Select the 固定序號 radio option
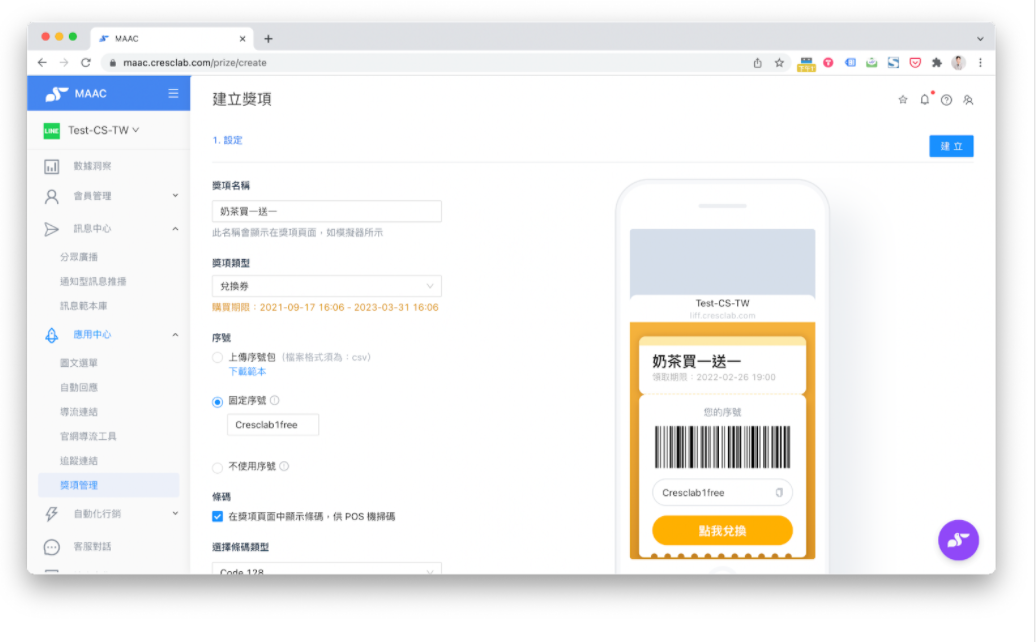Screen dimensions: 1036x642 217,402
